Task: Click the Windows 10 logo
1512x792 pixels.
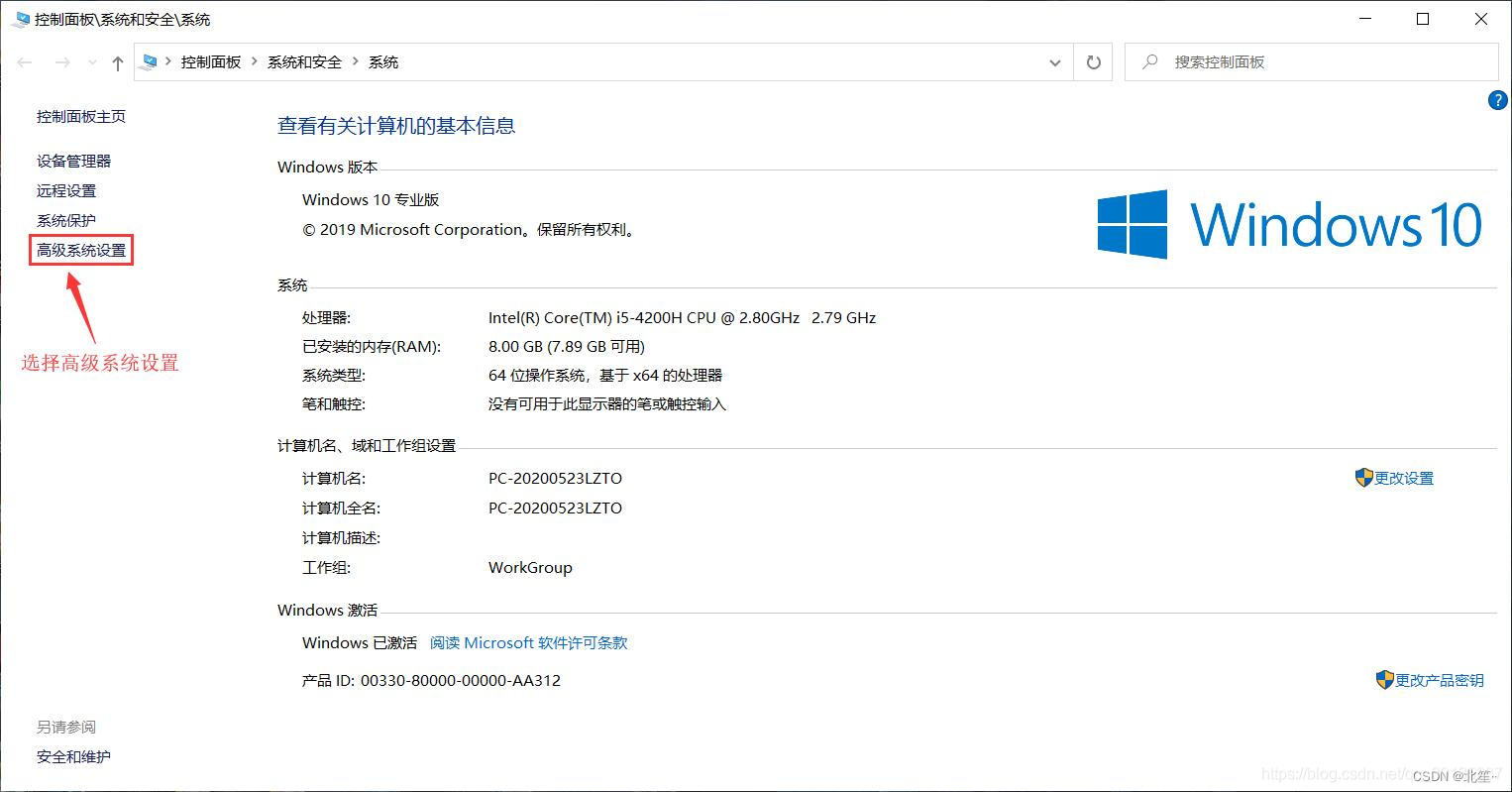Action: (1290, 225)
